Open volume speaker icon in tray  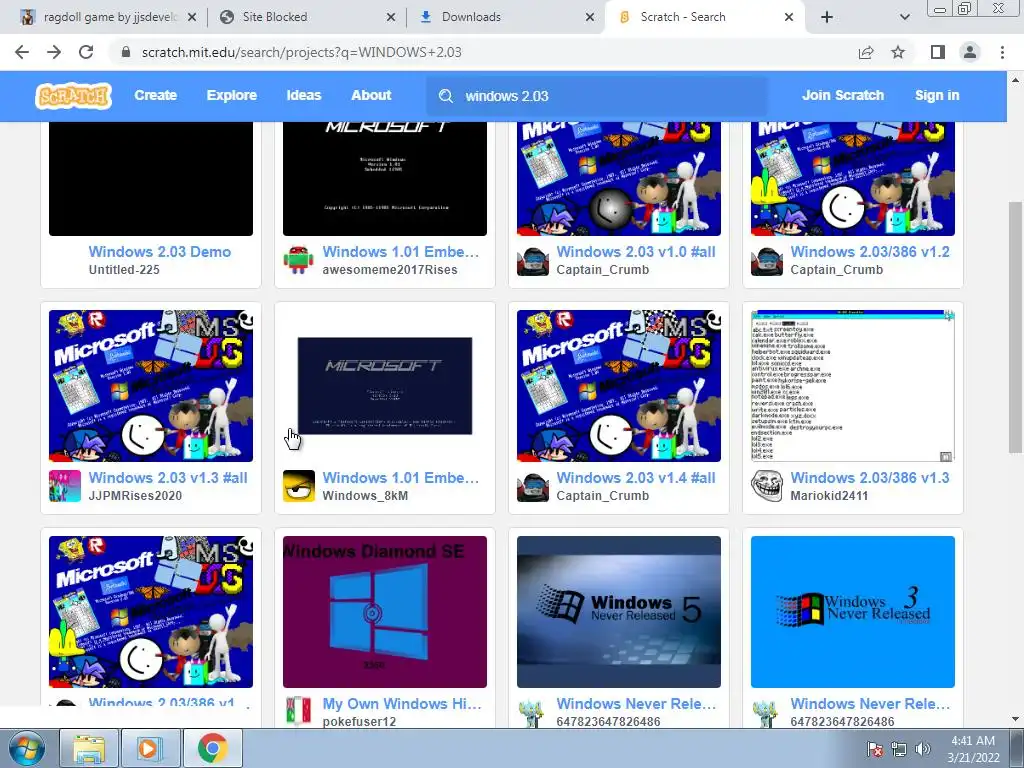pyautogui.click(x=923, y=749)
